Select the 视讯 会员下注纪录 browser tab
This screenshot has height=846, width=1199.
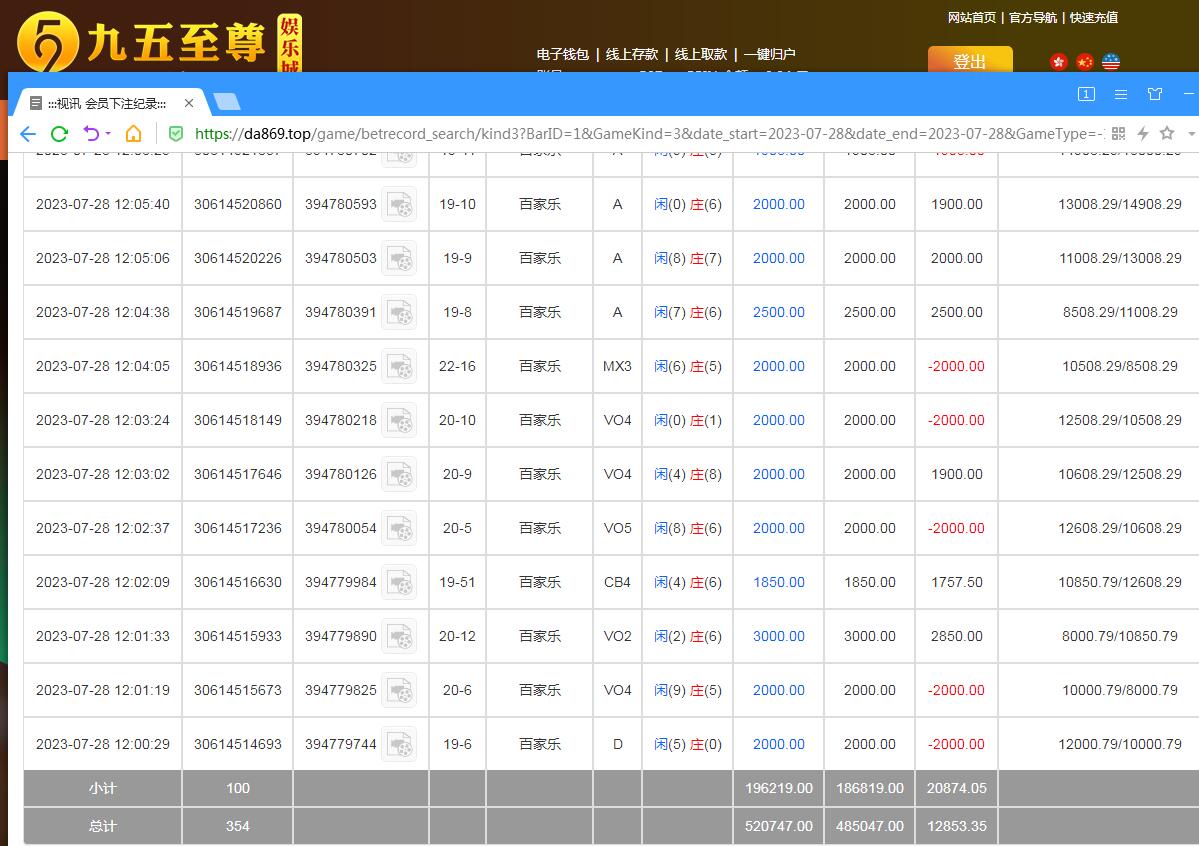[107, 103]
